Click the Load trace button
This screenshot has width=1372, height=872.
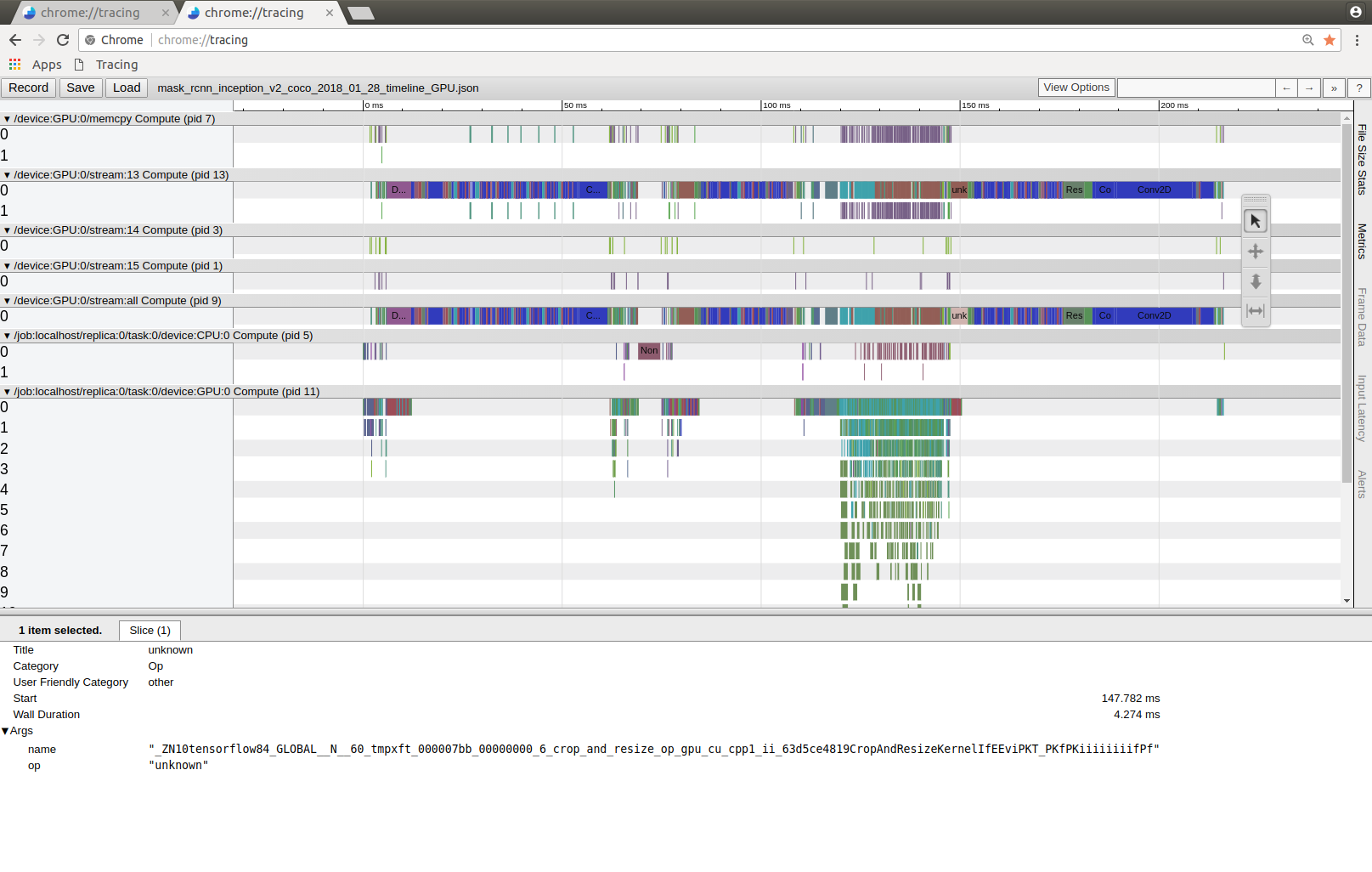coord(127,88)
